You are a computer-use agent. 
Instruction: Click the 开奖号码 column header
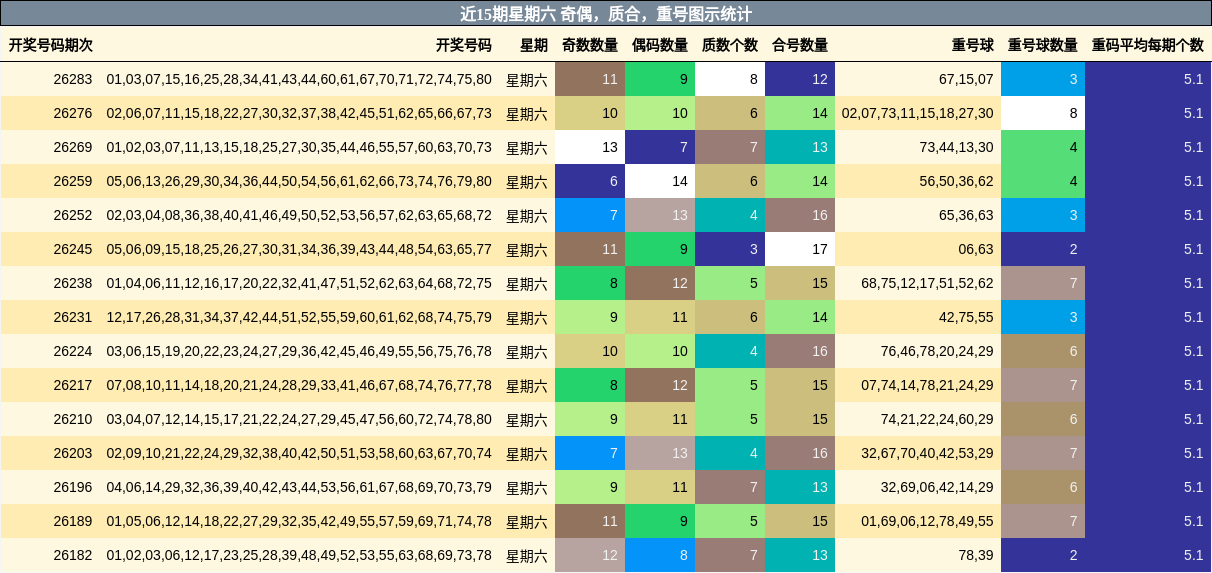pyautogui.click(x=464, y=45)
